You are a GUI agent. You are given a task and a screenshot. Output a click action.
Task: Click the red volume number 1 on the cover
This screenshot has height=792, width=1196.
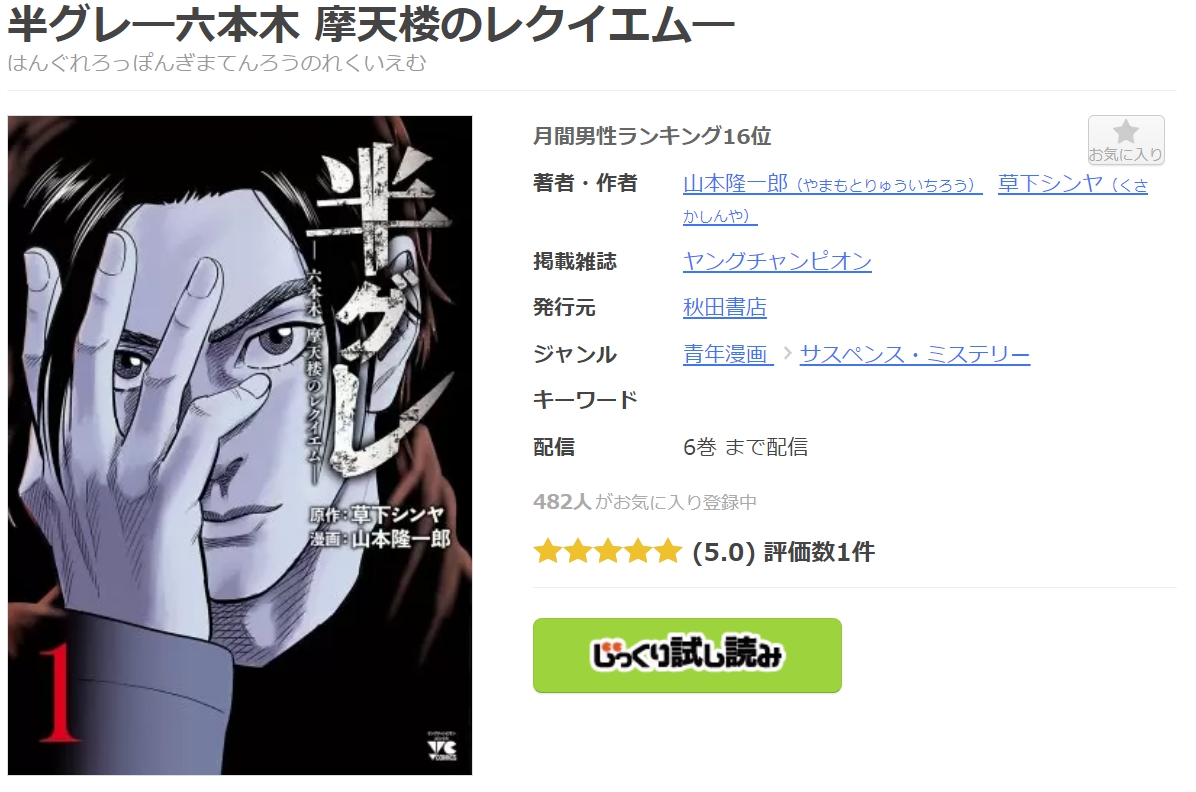[x=59, y=694]
